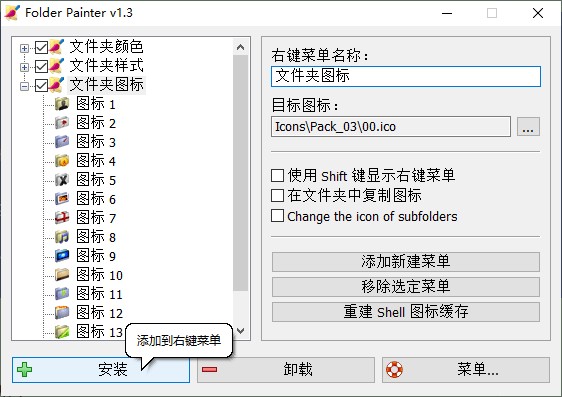Click the folder icon beside 图标 6
This screenshot has width=562, height=397.
click(62, 199)
